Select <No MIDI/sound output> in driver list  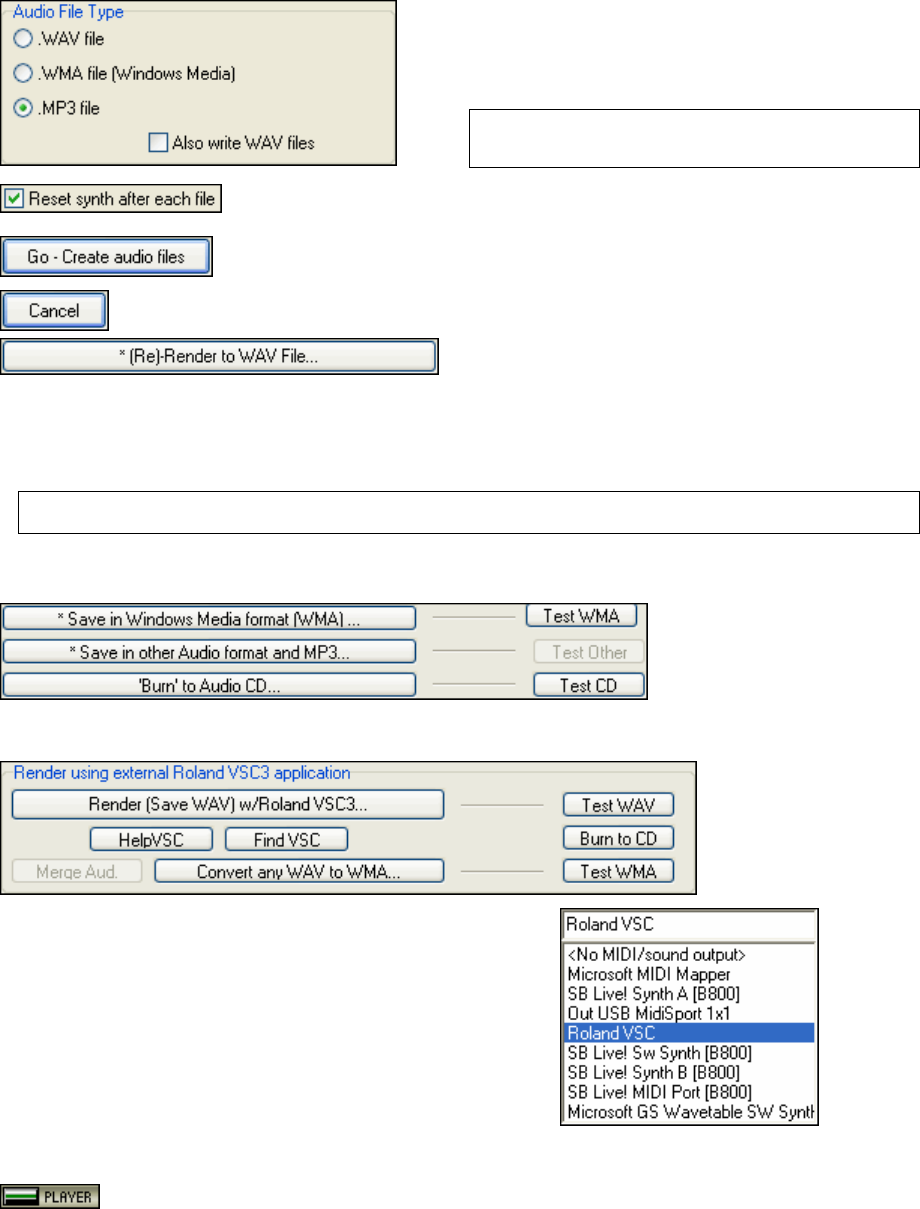[x=688, y=955]
